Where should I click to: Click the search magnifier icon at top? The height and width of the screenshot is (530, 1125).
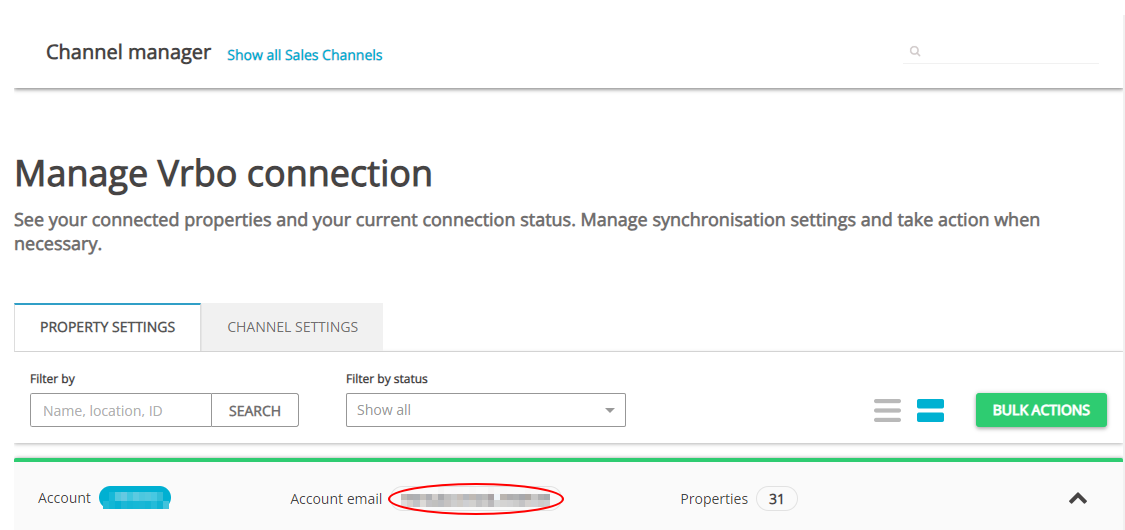915,51
